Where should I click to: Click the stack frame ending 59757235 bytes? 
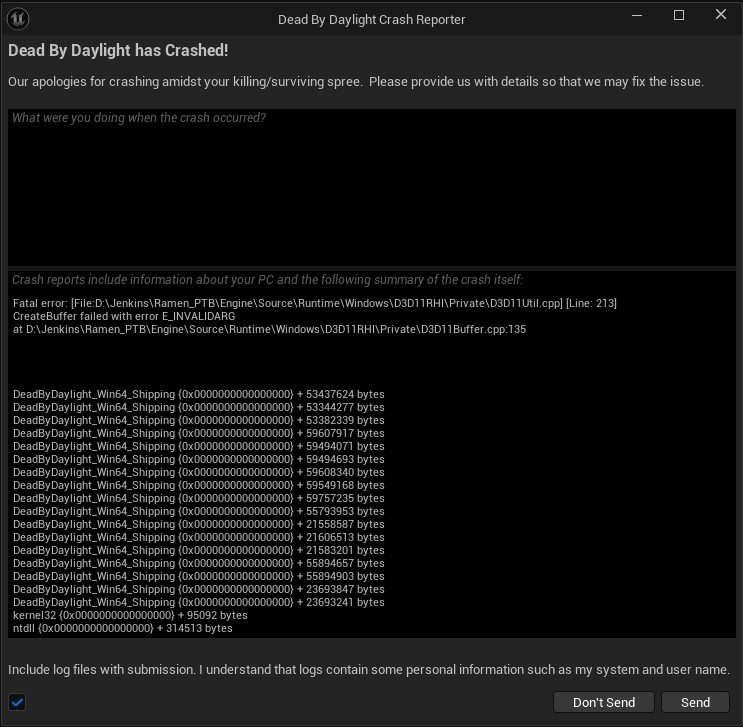coord(198,498)
